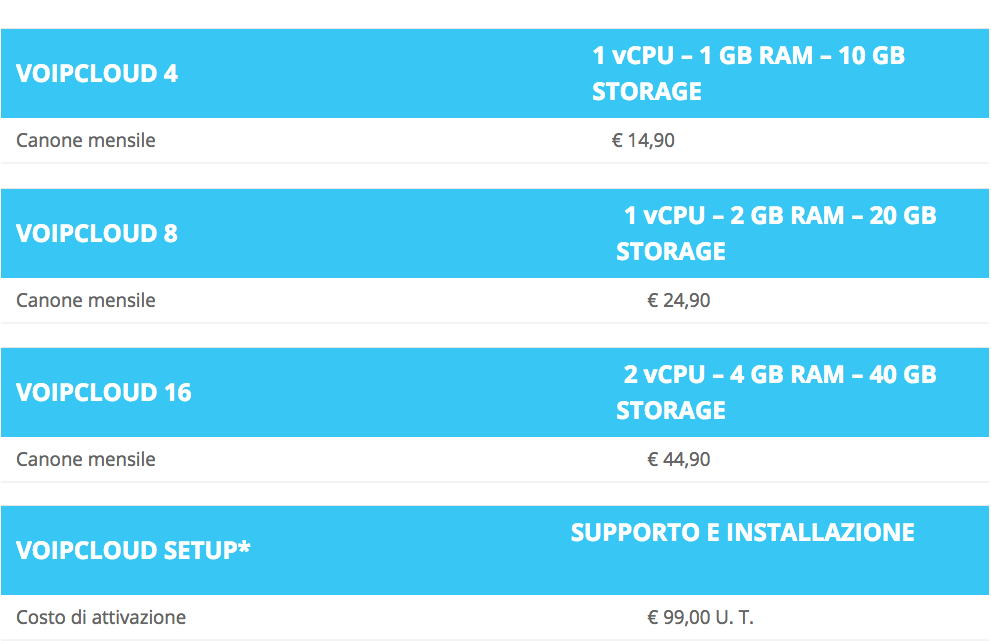Image resolution: width=991 pixels, height=641 pixels.
Task: Click the € 14,90 monthly price
Action: pos(643,141)
